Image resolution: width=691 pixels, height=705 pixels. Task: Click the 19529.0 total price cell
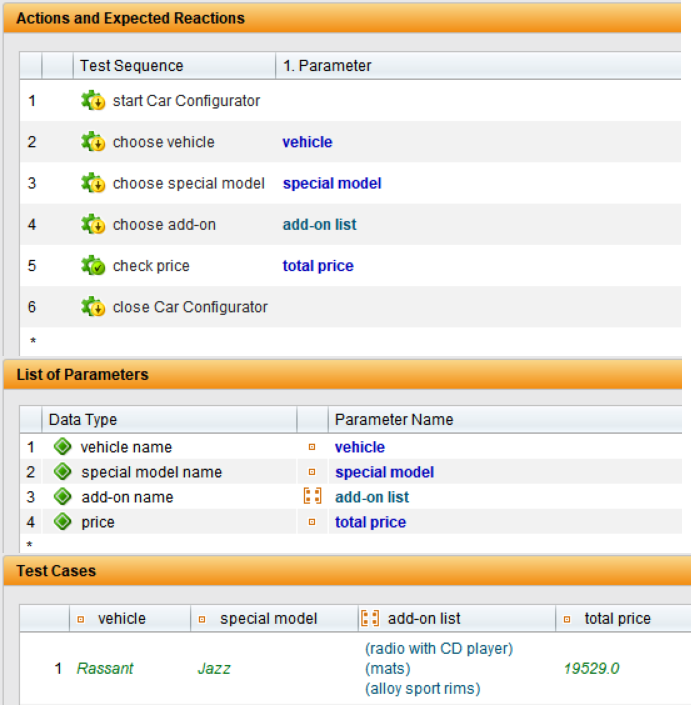(591, 668)
